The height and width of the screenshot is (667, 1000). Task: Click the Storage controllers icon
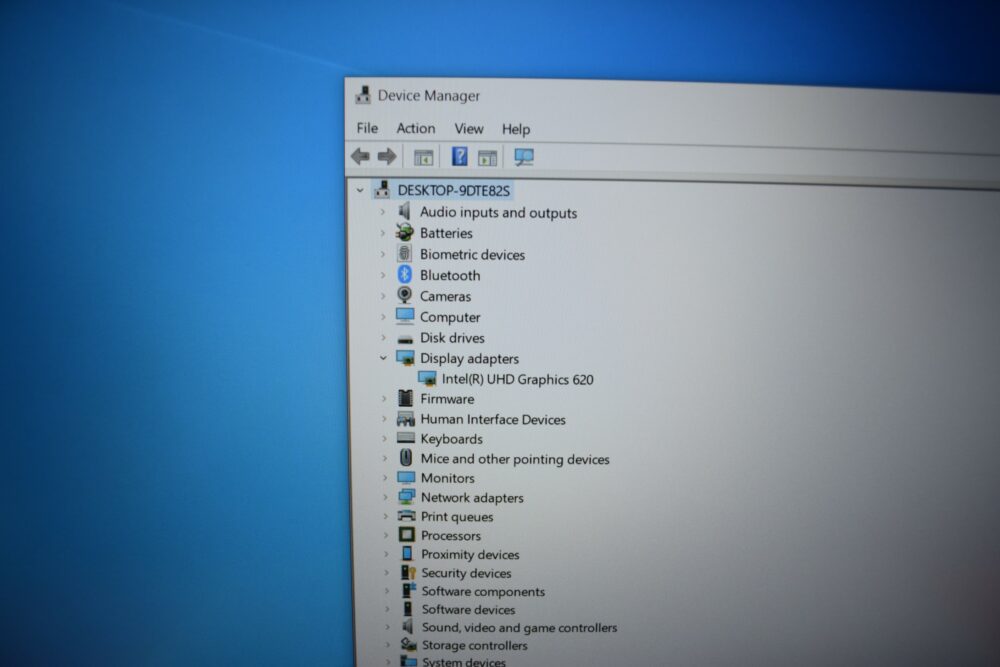(409, 645)
